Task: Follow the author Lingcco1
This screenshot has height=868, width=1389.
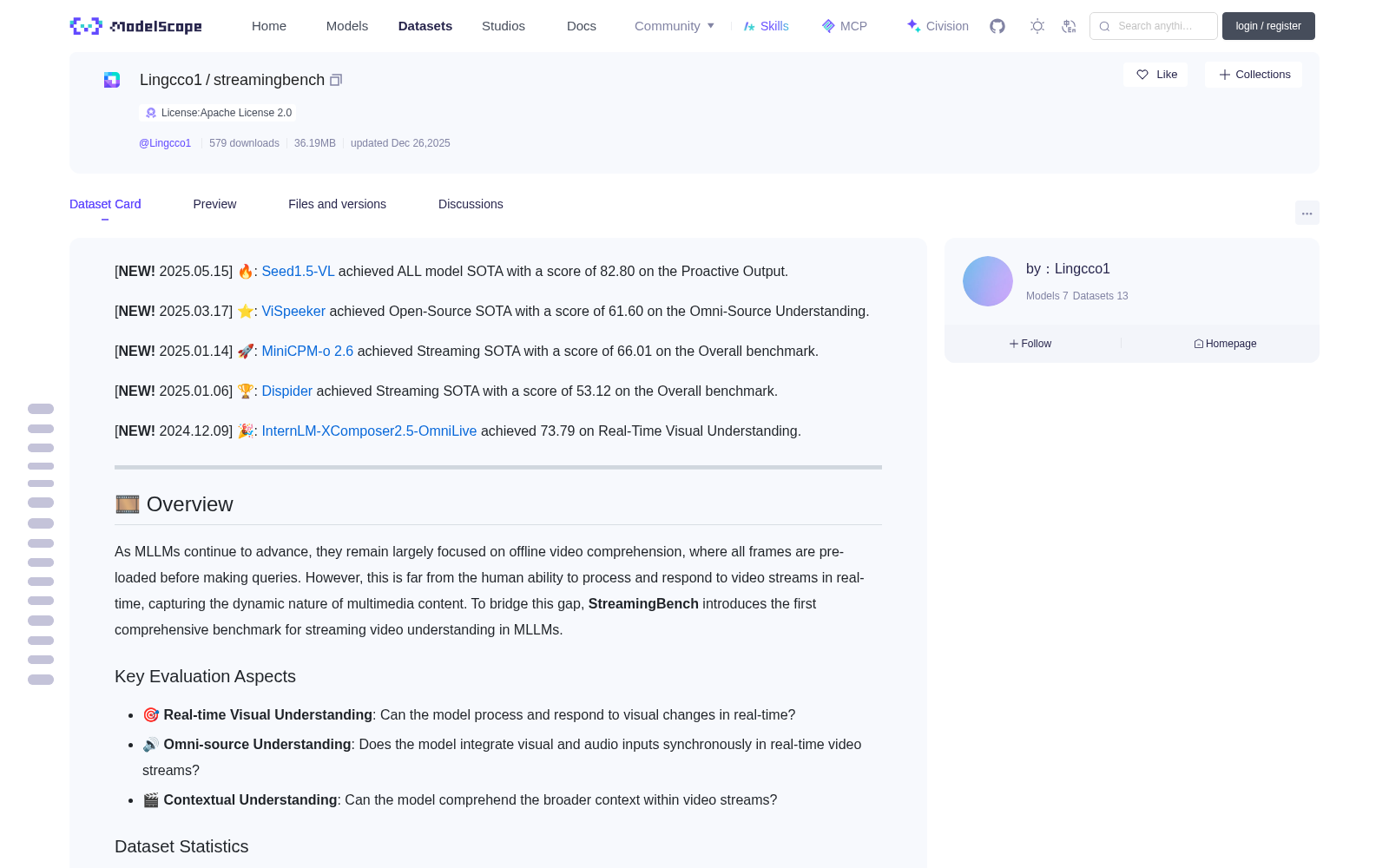Action: (1030, 344)
